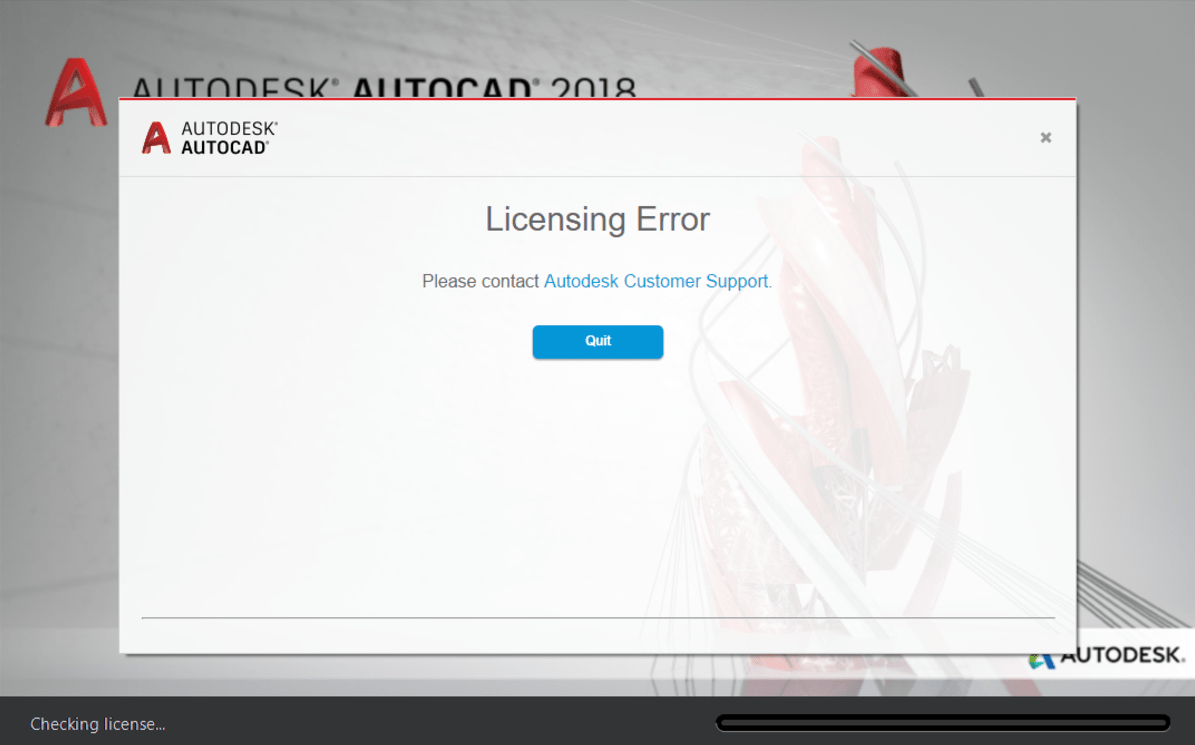
Task: Click the AUTOCAD text in splash title
Action: tap(442, 88)
